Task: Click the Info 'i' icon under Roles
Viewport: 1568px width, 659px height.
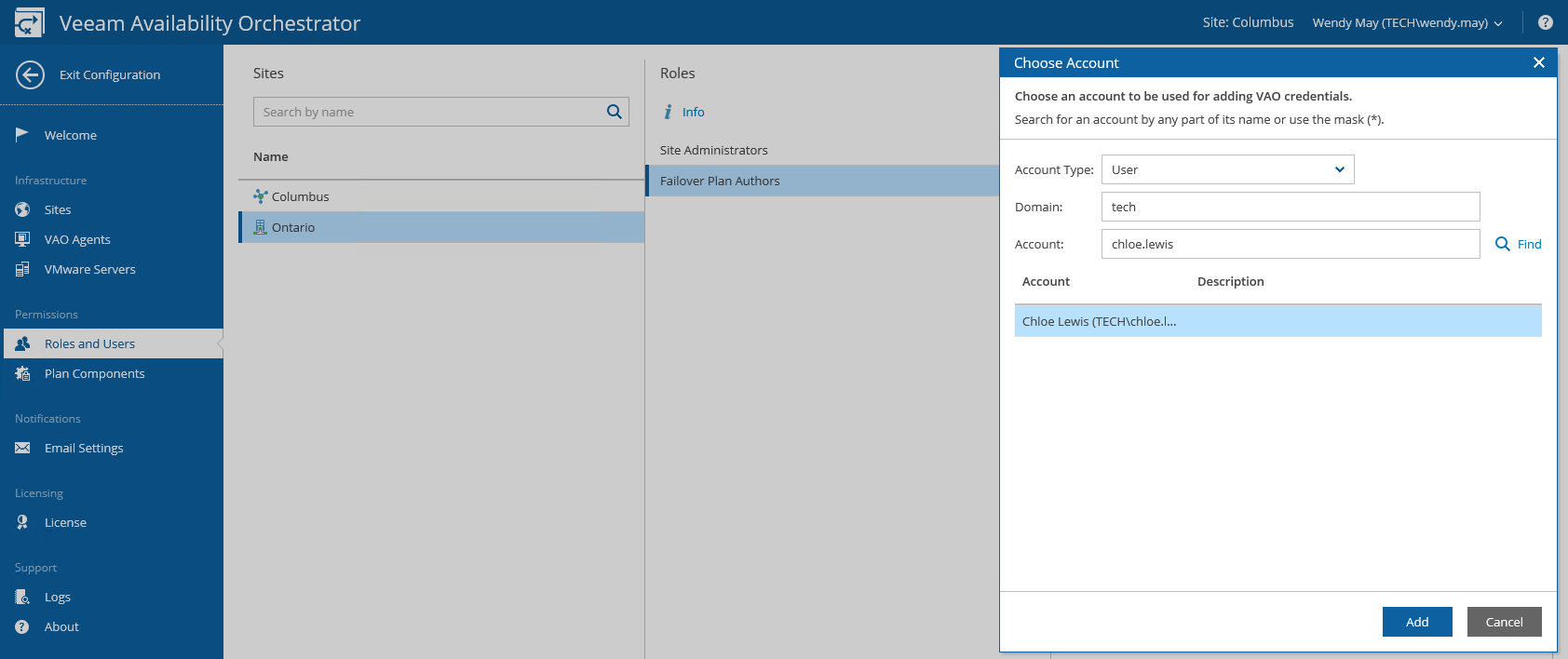Action: coord(668,112)
